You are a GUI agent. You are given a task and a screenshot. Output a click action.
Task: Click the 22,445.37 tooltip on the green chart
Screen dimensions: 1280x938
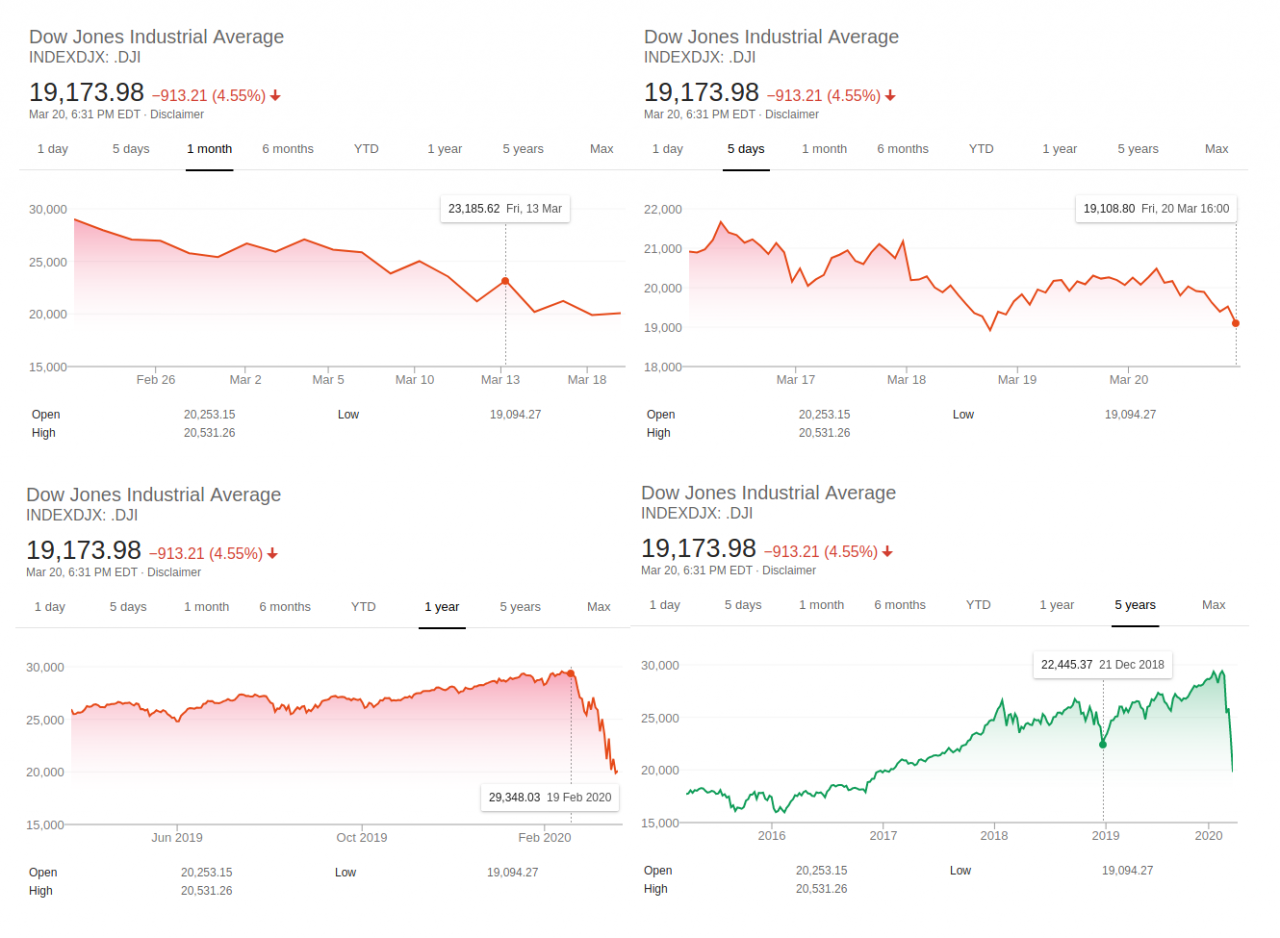pyautogui.click(x=1102, y=665)
